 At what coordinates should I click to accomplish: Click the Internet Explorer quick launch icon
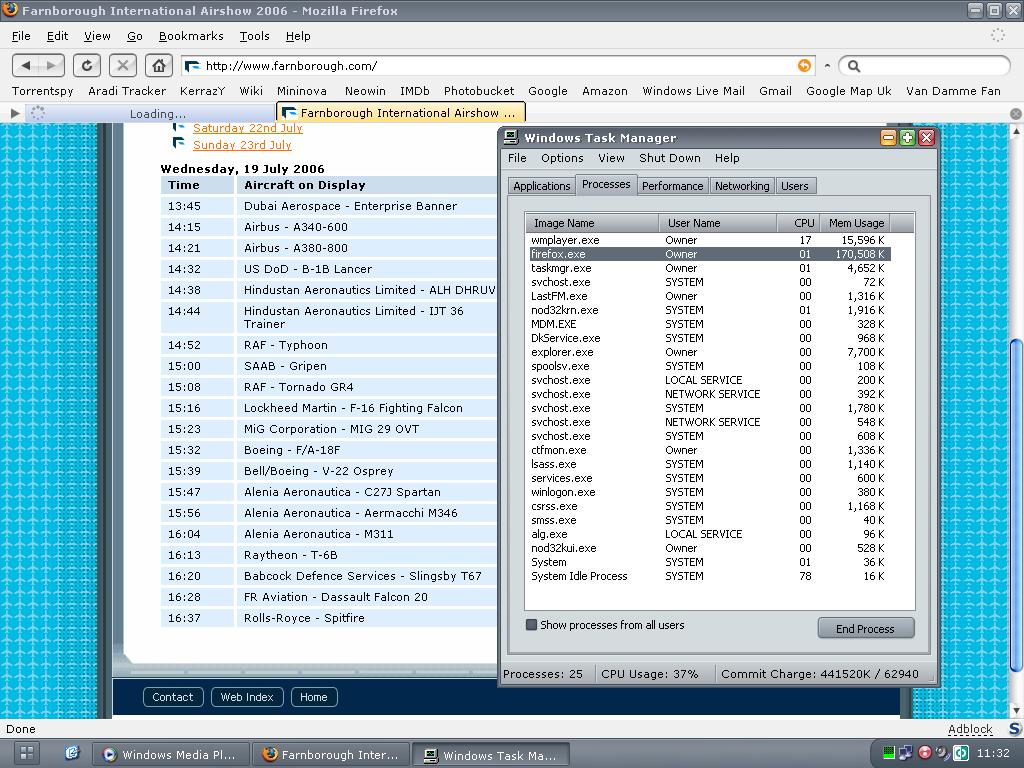(x=72, y=754)
